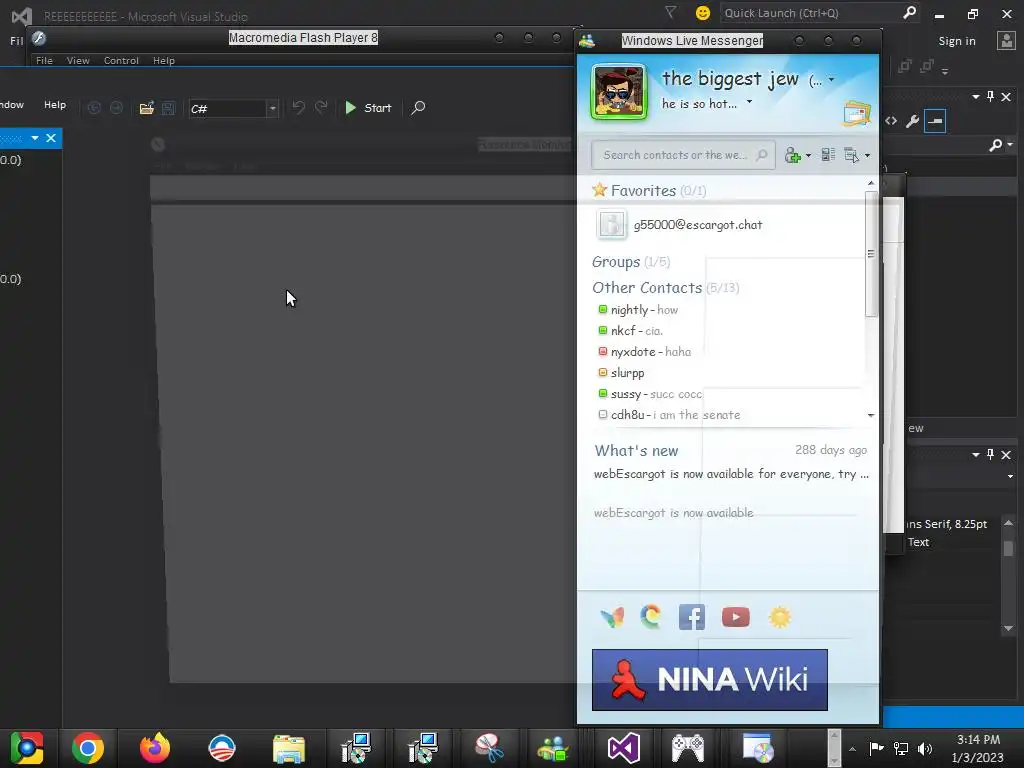The image size is (1024, 768).
Task: Click Search contacts input field in Messenger
Action: click(x=683, y=155)
